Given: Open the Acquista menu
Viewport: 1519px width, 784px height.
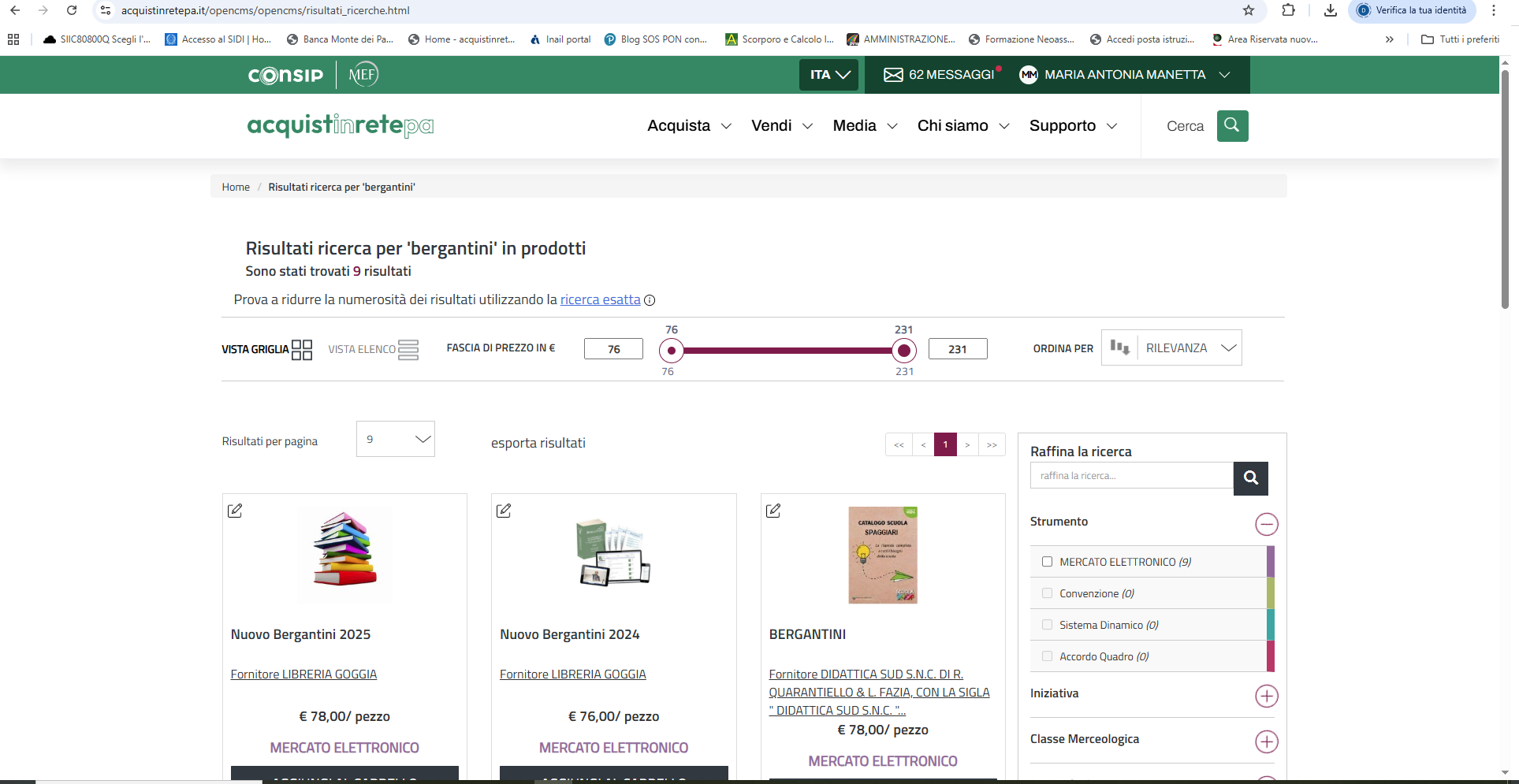Looking at the screenshot, I should (690, 126).
